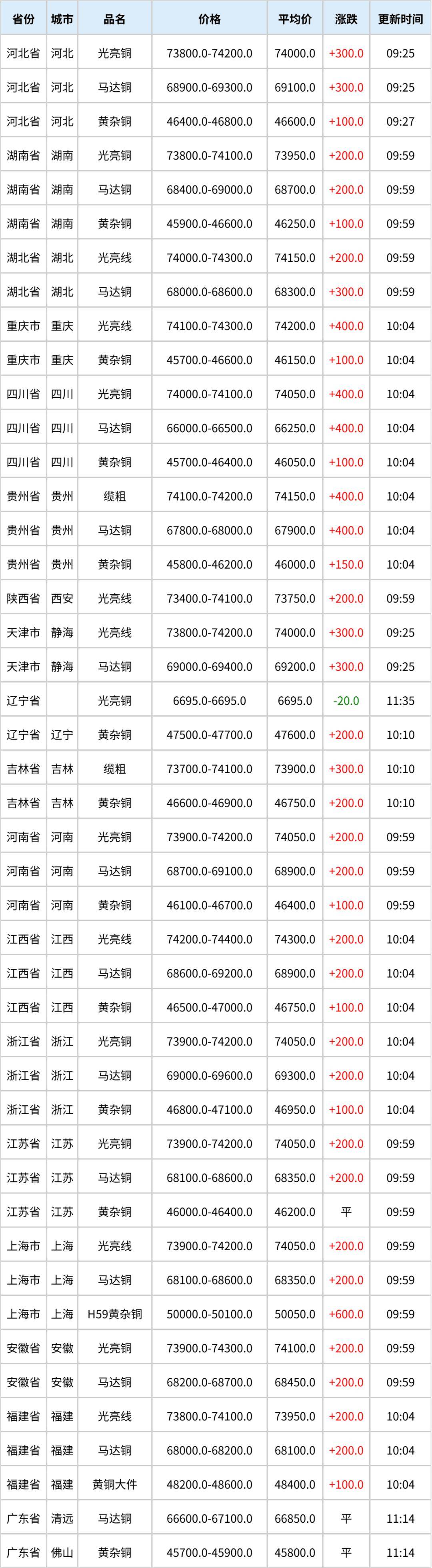Select price range 69000.0-69400.0
Screen dimensions: 432x1568
point(209,667)
